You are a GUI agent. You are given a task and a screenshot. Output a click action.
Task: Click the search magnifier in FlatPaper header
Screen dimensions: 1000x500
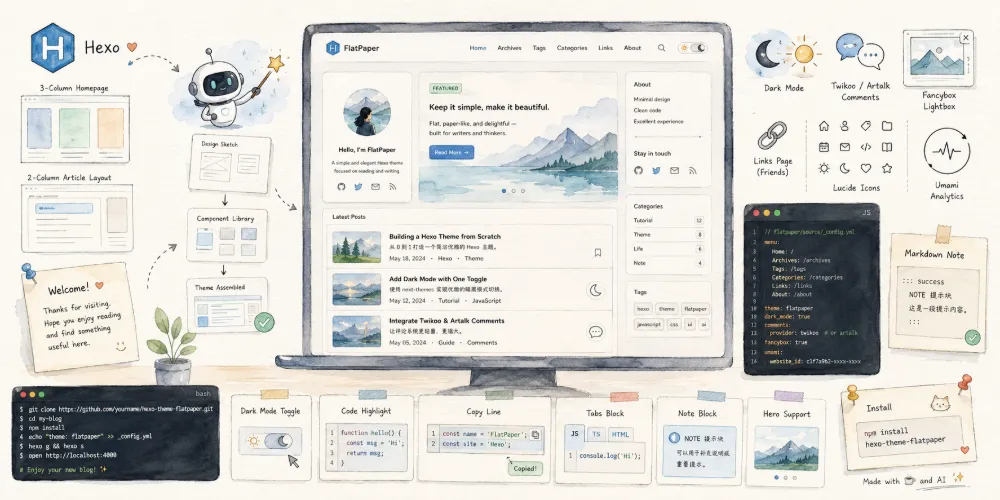pos(661,48)
